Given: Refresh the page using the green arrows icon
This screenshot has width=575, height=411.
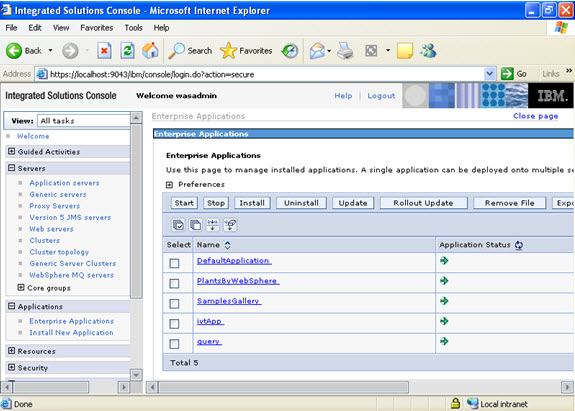Looking at the screenshot, I should click(127, 51).
